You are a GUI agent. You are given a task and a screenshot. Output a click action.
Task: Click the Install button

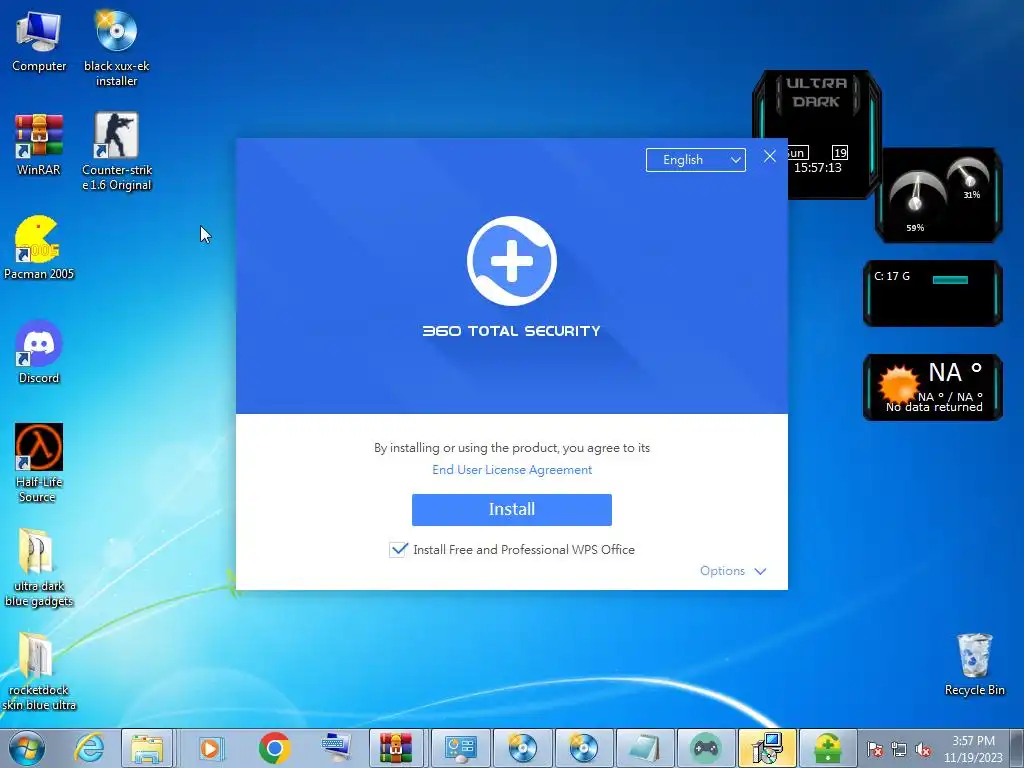511,509
